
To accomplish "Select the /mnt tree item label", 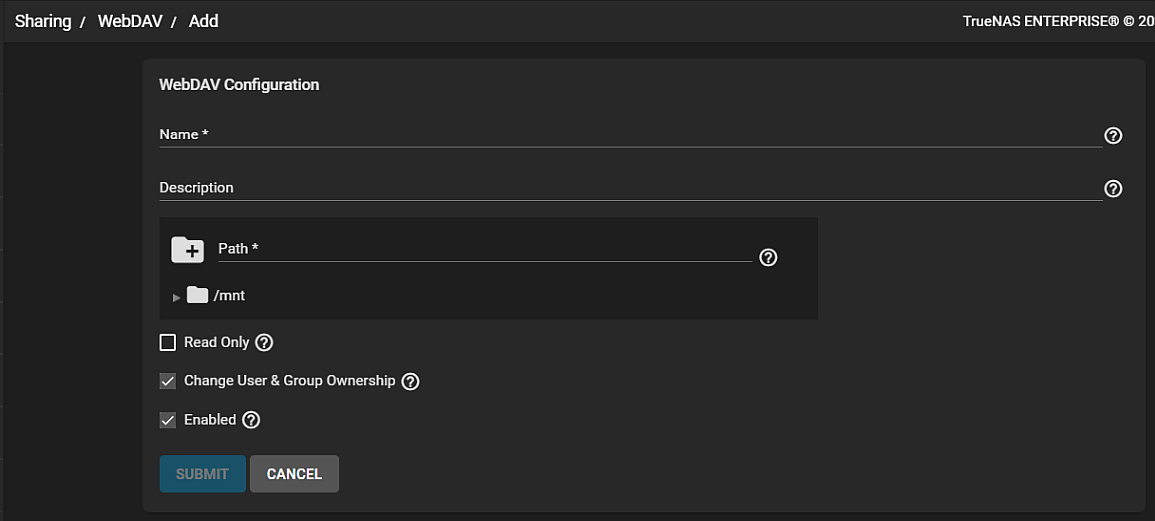I will tap(229, 296).
